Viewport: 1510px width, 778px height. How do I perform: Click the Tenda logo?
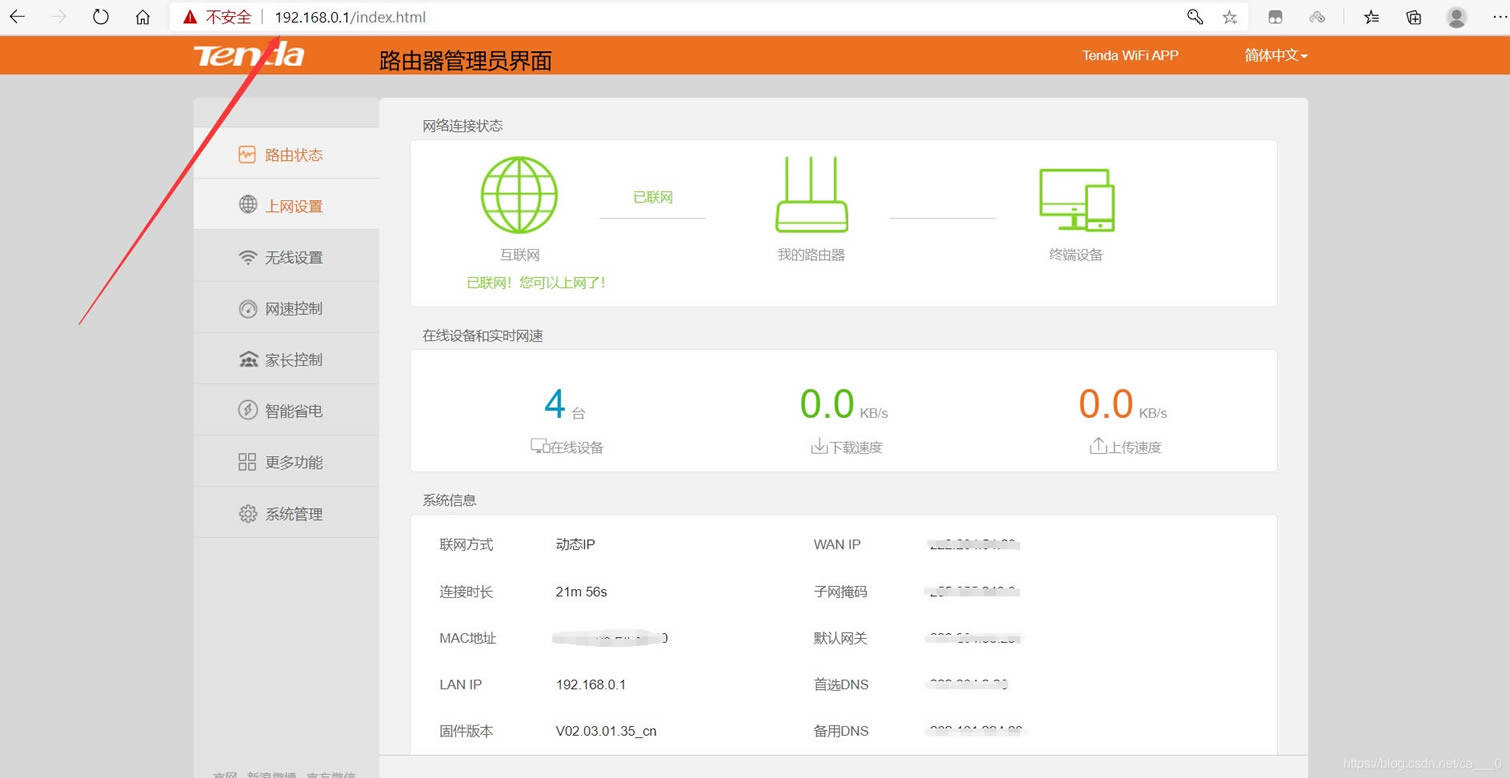[248, 55]
